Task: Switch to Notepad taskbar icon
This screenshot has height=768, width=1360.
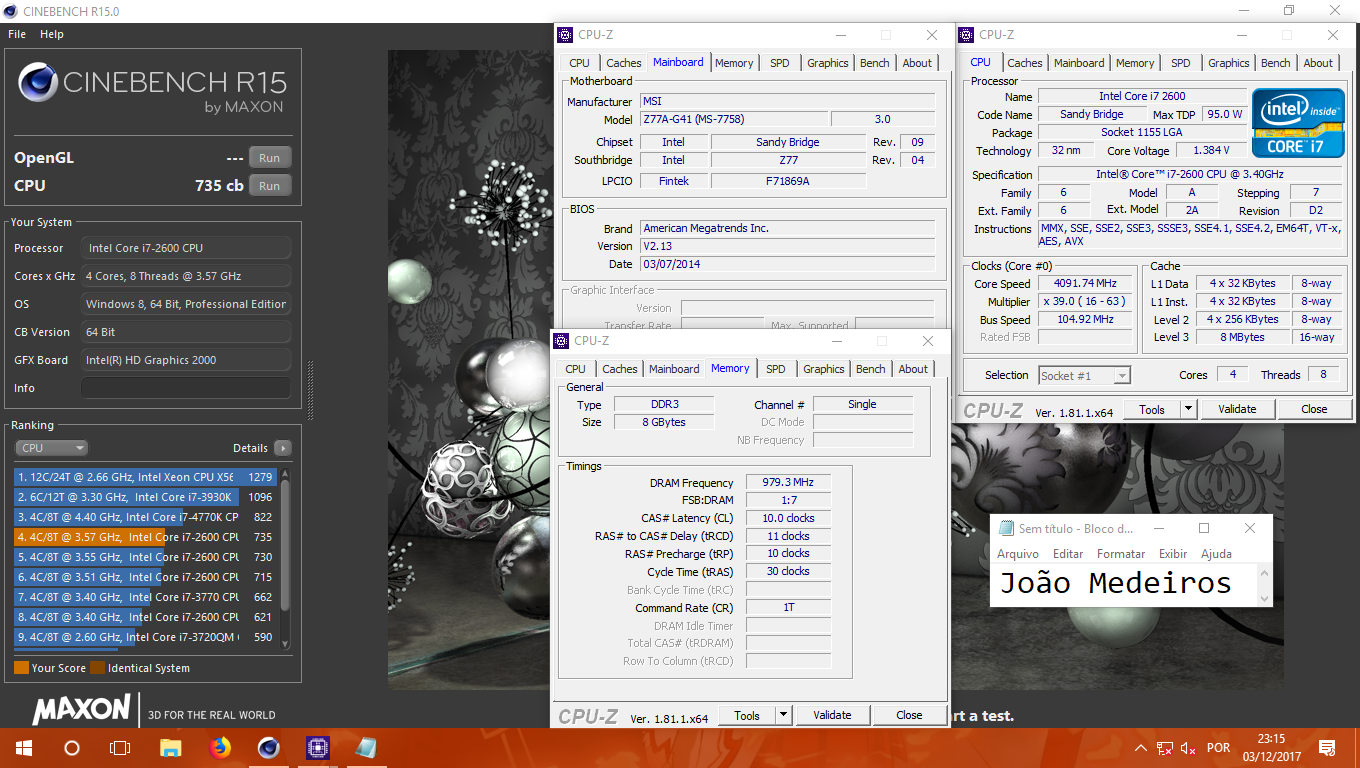Action: coord(366,748)
